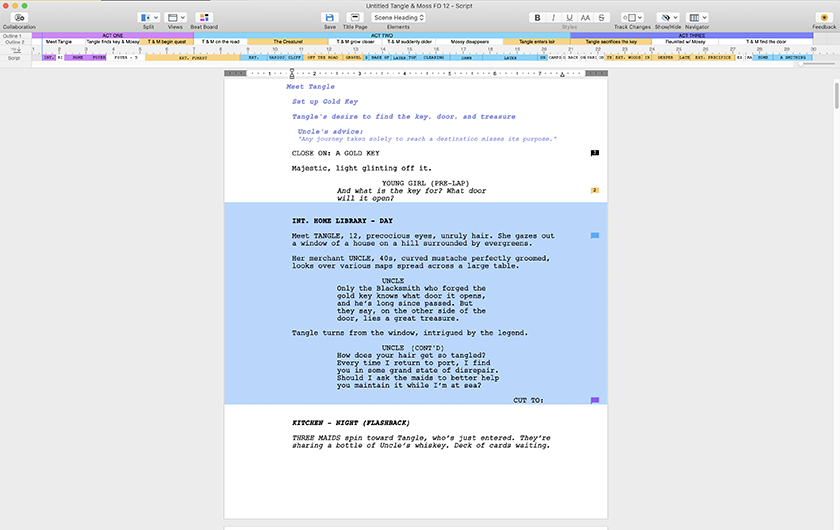Click the purple flag next to CUT TO:

point(595,400)
